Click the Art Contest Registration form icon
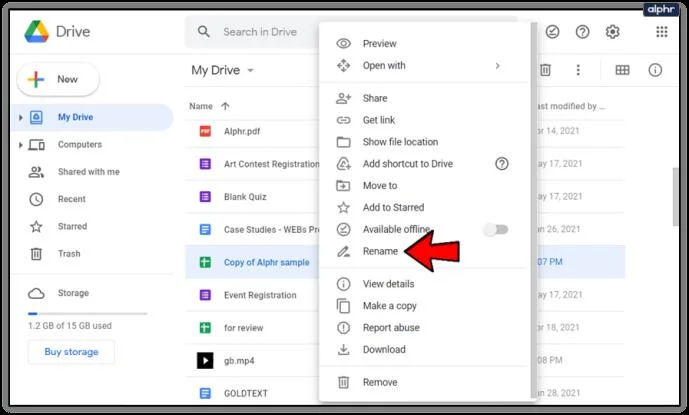Image resolution: width=689 pixels, height=415 pixels. pyautogui.click(x=205, y=164)
